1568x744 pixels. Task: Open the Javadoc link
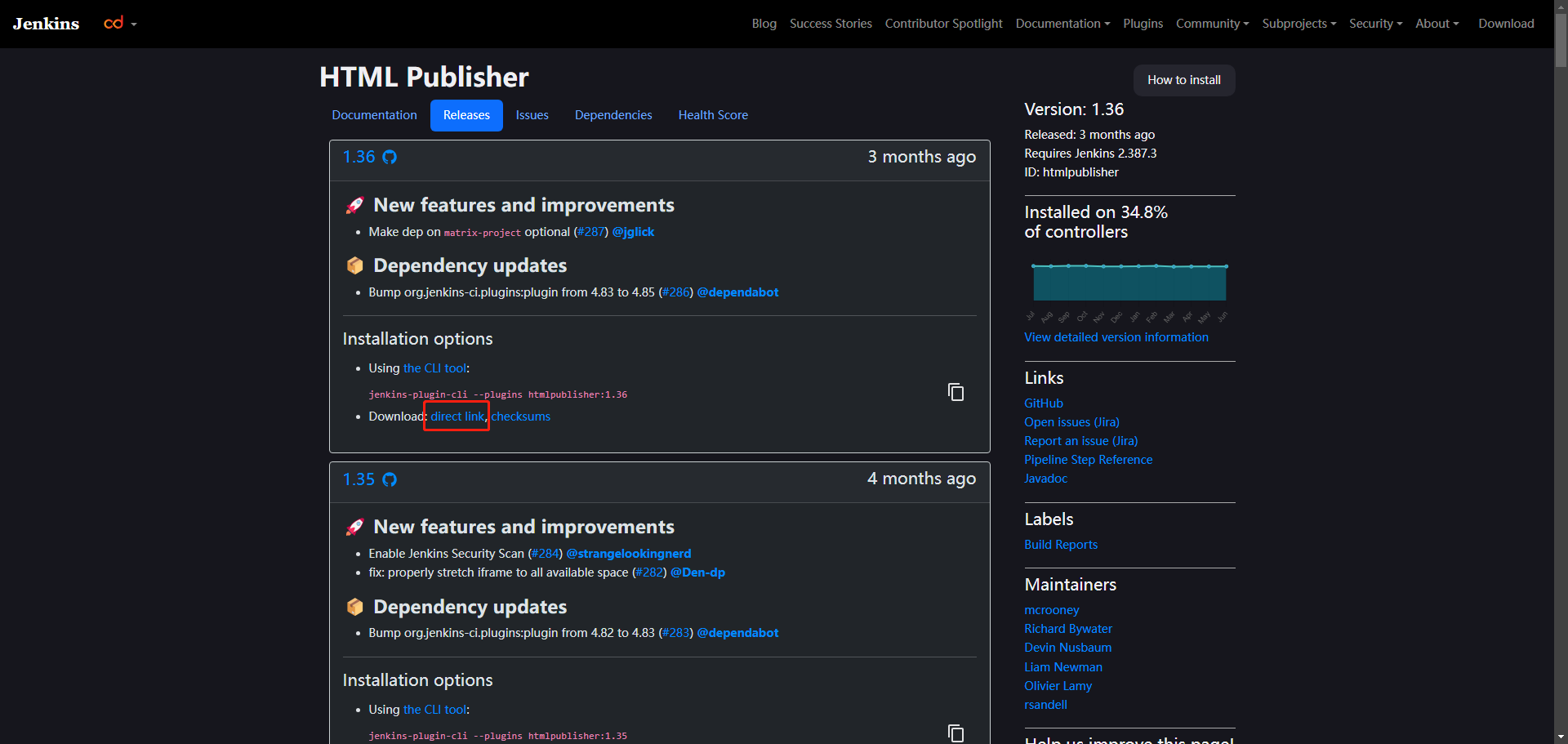(x=1045, y=479)
